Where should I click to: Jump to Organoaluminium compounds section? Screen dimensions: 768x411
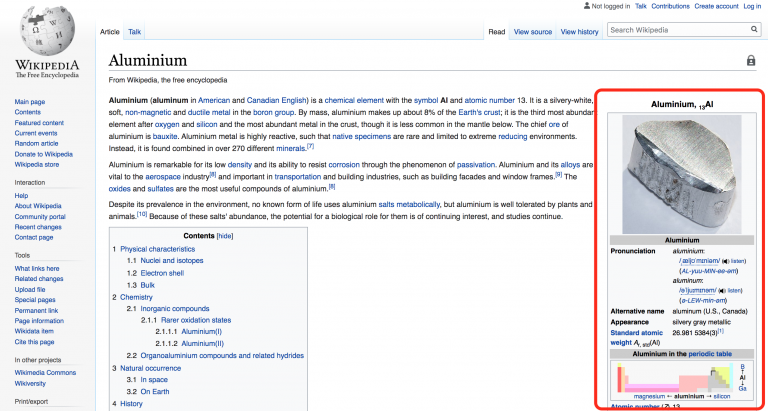pos(222,356)
